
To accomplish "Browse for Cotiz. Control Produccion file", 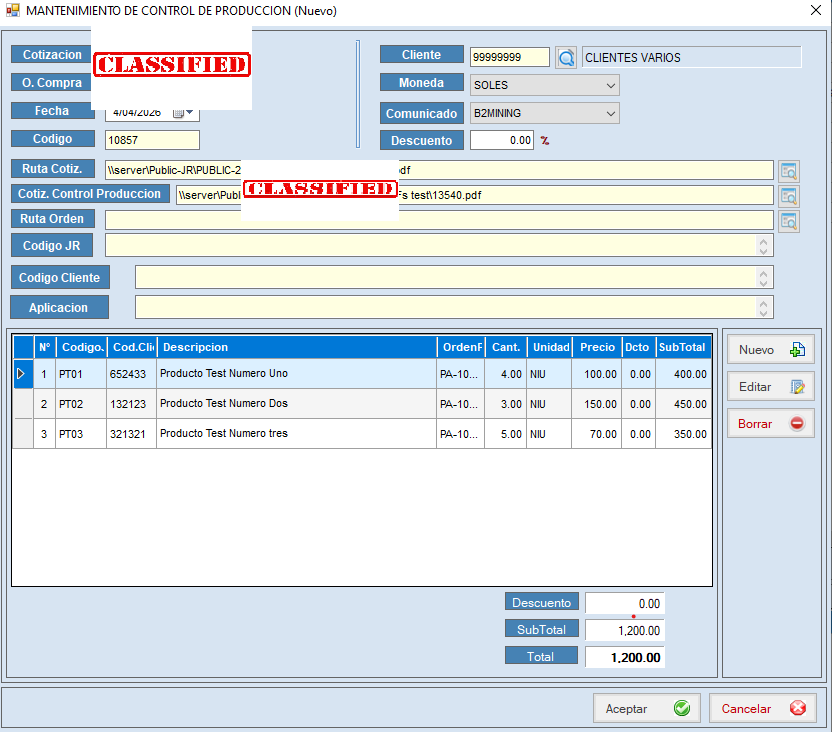I will click(x=788, y=196).
